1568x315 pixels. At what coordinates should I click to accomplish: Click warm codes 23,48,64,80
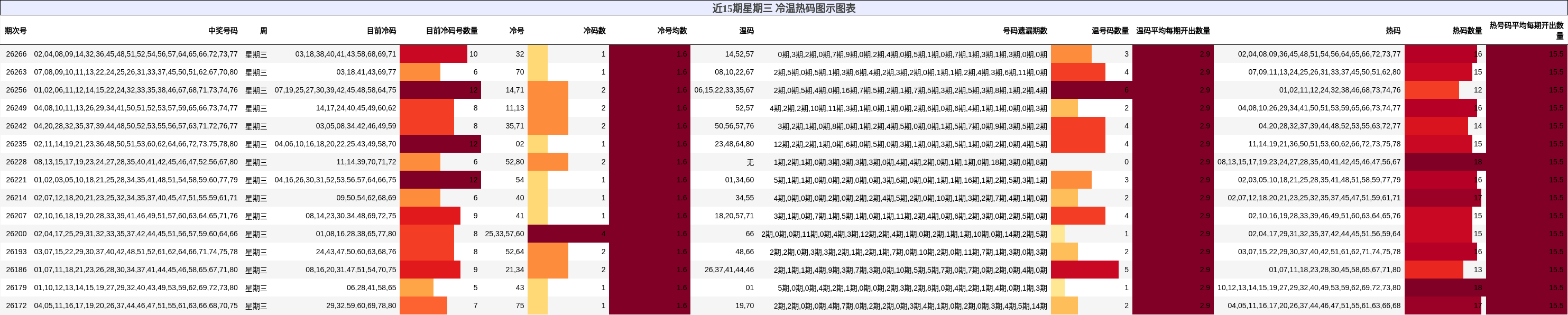(x=734, y=144)
